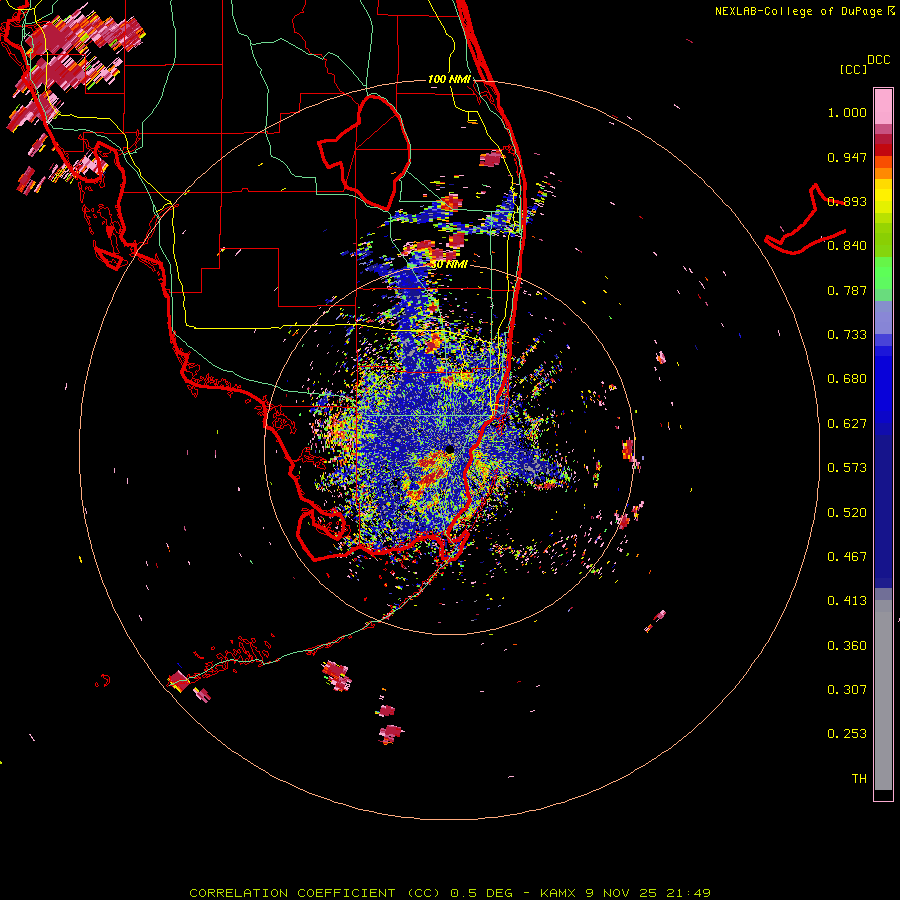Click the 100 NMI range ring label

point(449,79)
